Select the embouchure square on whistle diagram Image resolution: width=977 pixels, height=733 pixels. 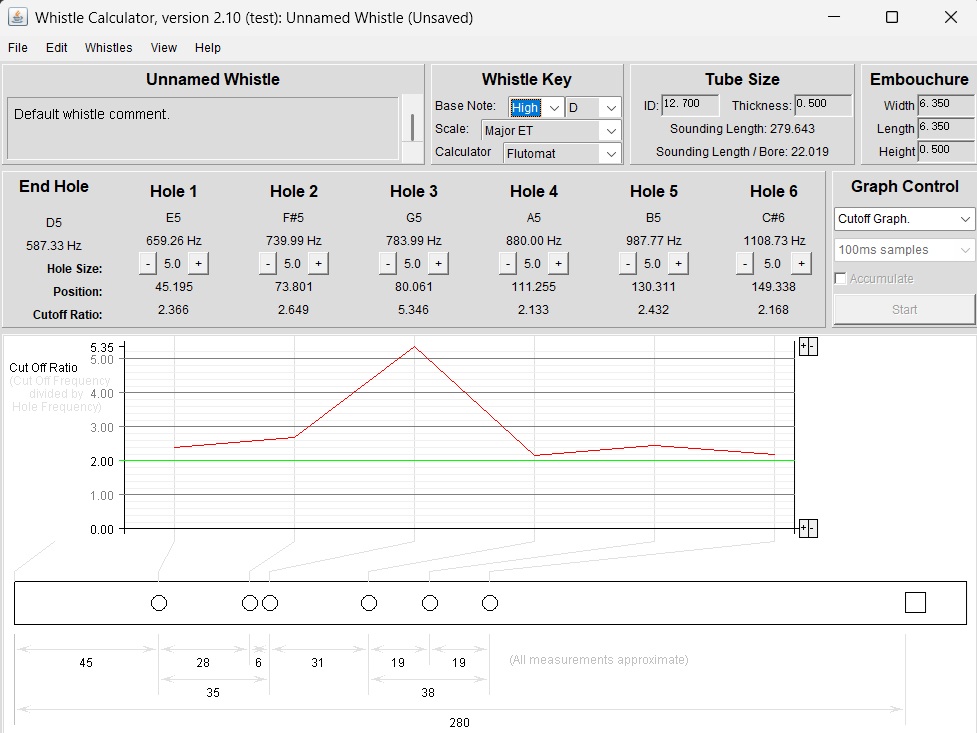914,602
